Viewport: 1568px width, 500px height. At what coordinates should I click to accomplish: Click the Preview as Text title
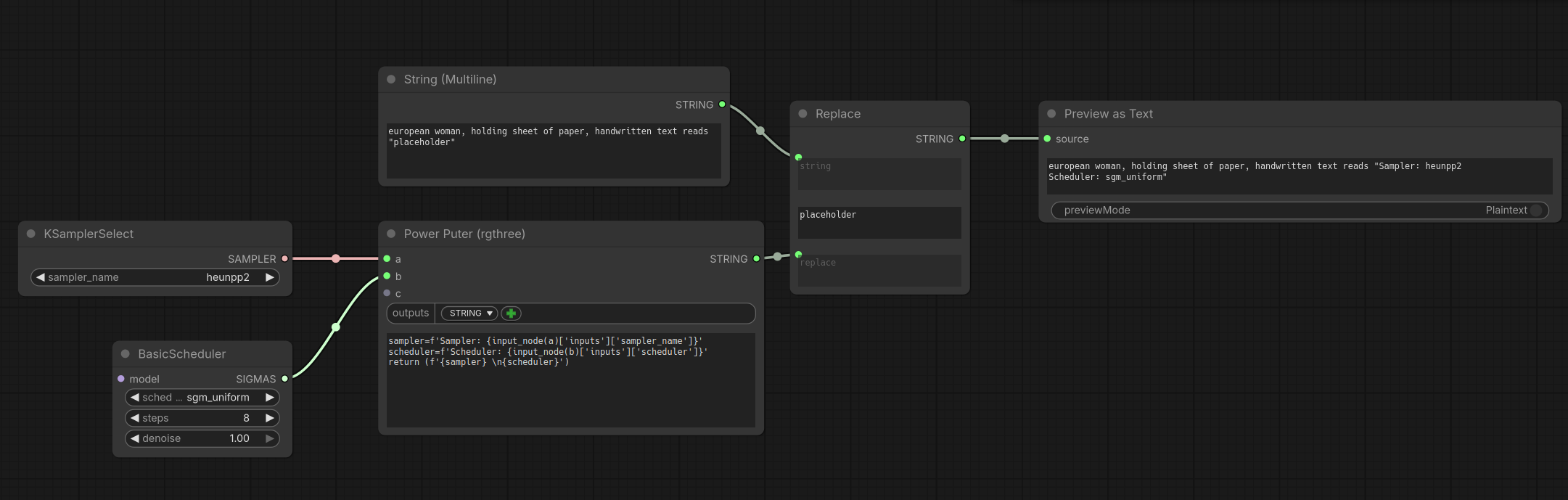pyautogui.click(x=1109, y=114)
